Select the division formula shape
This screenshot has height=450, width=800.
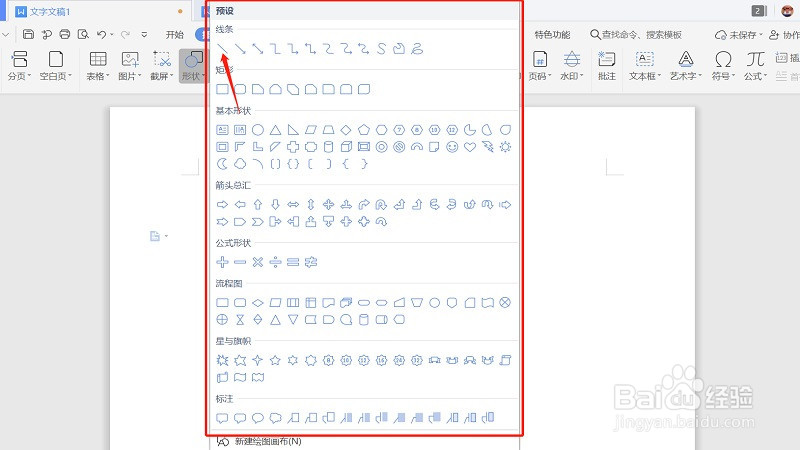pos(276,262)
